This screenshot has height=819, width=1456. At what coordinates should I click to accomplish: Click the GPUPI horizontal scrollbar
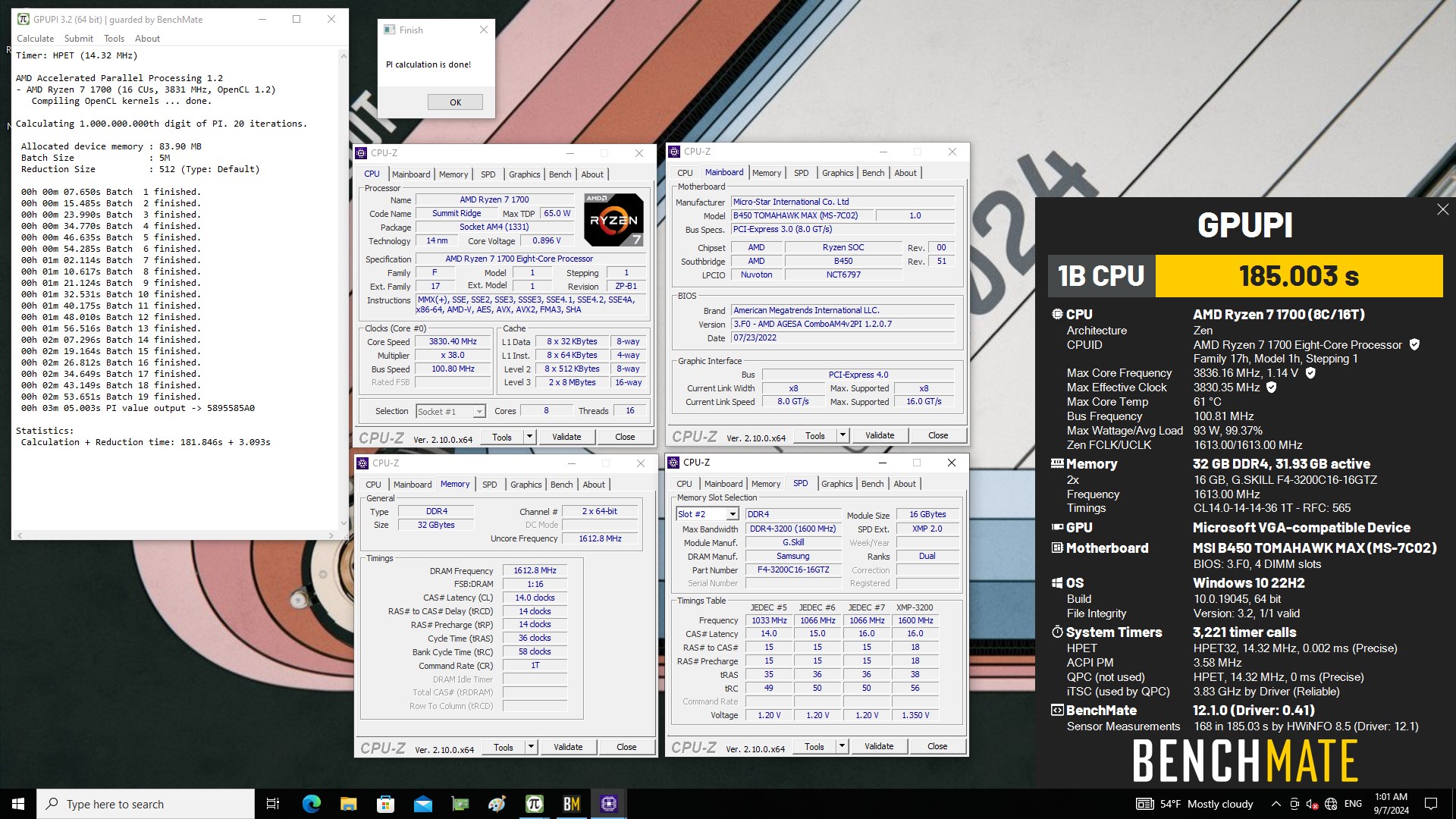[175, 535]
